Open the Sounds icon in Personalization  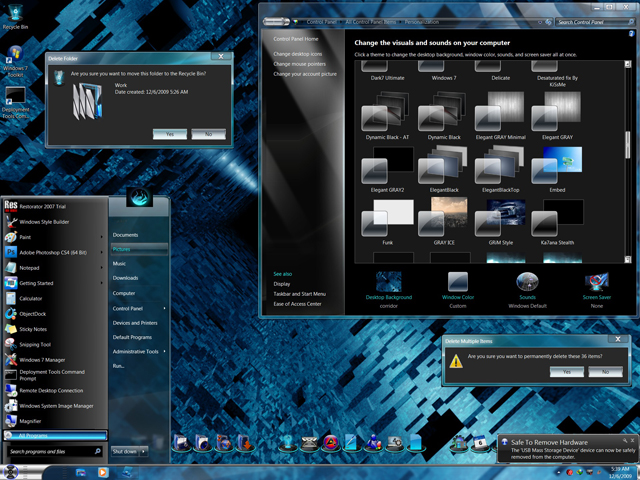tap(527, 282)
